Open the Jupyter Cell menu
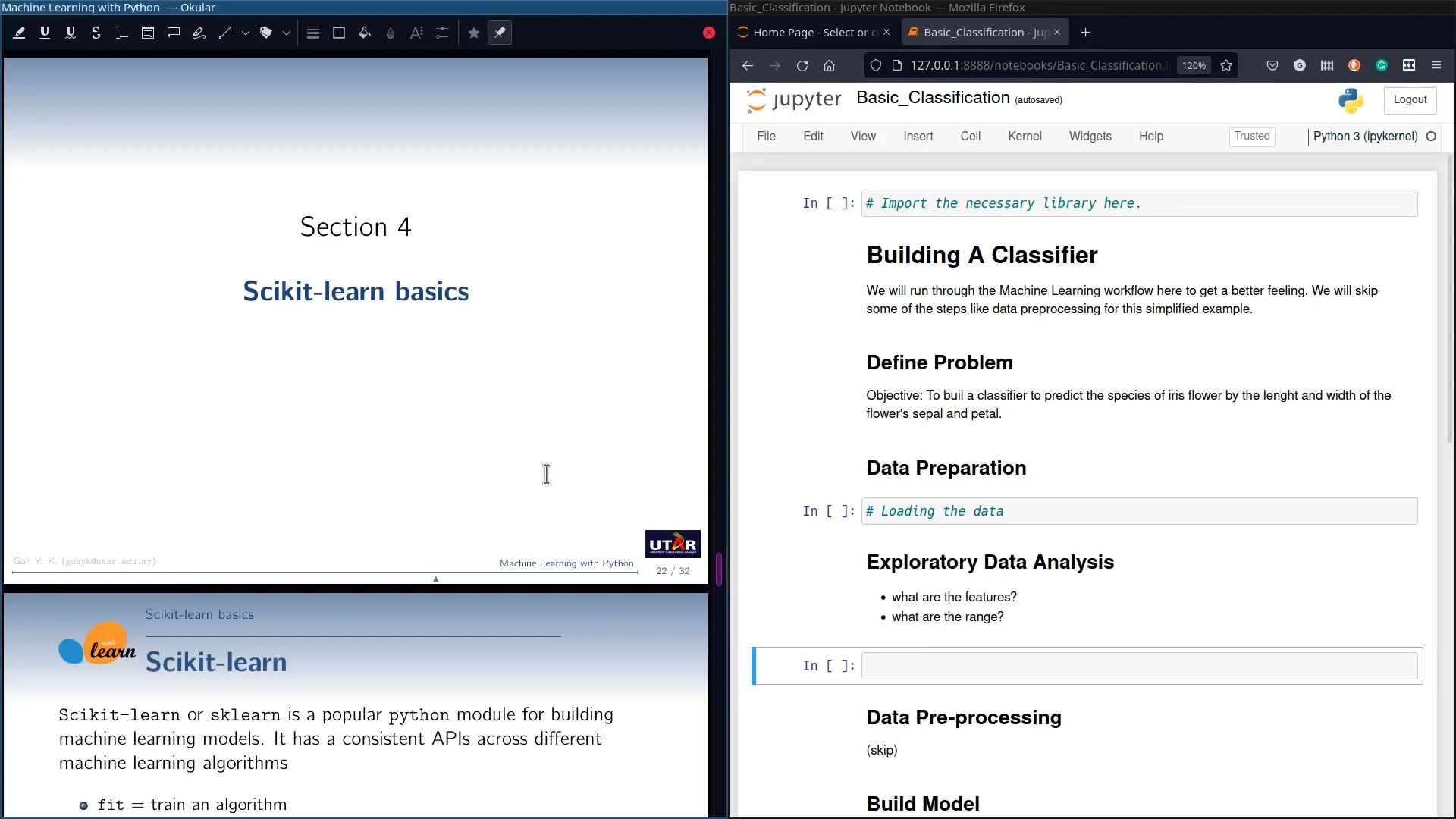The image size is (1456, 819). click(970, 136)
